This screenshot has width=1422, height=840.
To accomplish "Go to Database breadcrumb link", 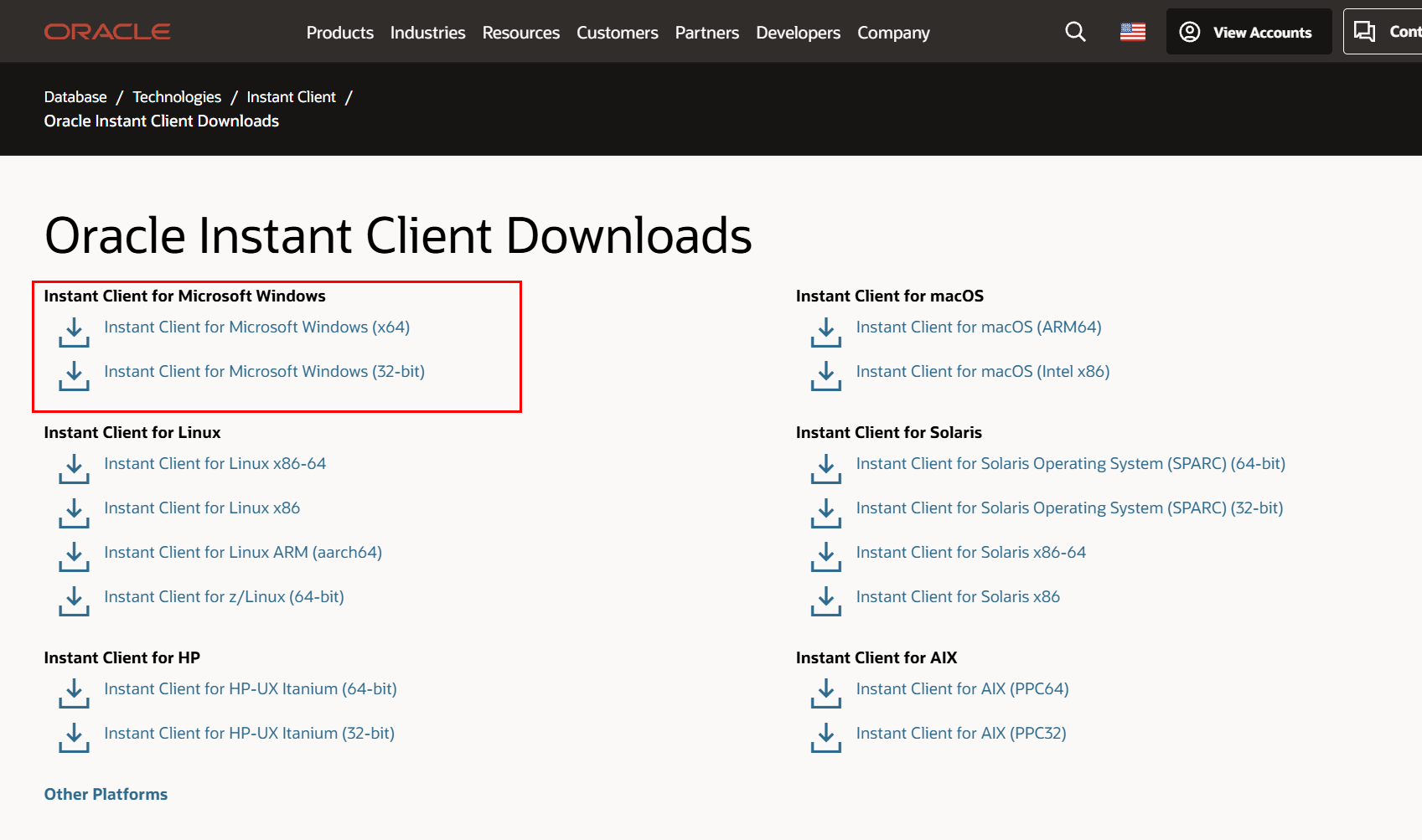I will [x=75, y=97].
